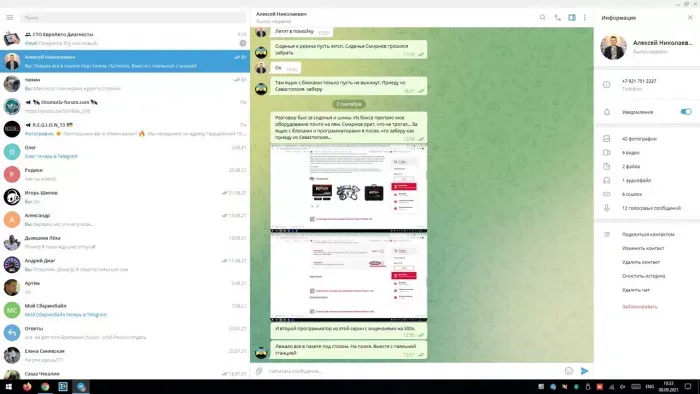The image size is (700, 394).
Task: Open the СТО ЕвроАвто Диагносты group chat
Action: (125, 38)
